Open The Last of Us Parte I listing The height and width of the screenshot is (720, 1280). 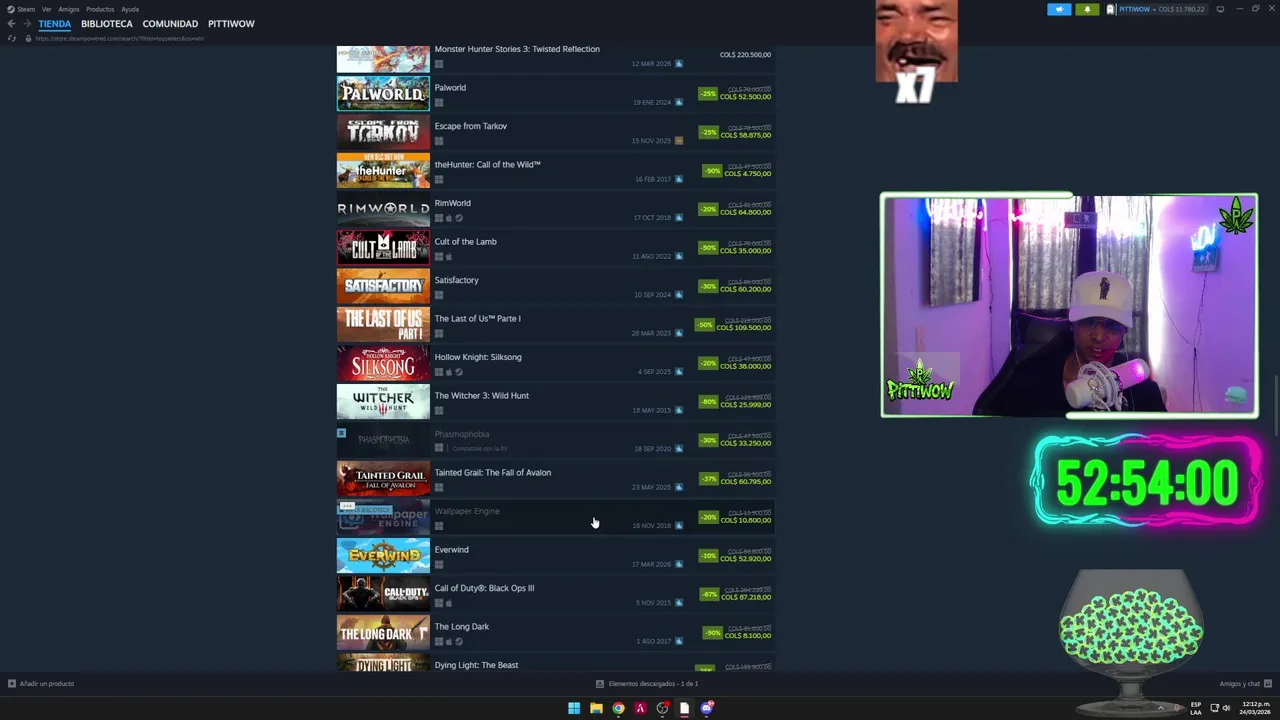(x=556, y=325)
